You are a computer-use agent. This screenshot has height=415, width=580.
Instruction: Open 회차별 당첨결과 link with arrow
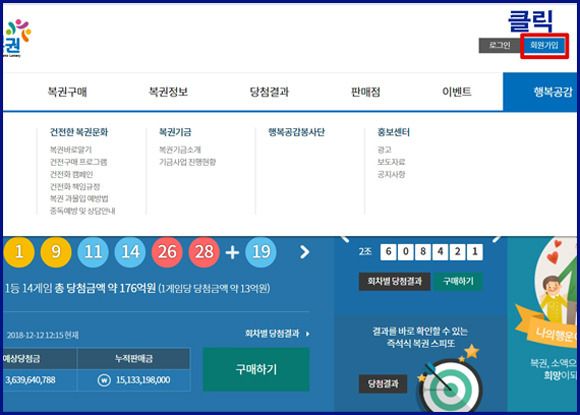click(x=277, y=334)
